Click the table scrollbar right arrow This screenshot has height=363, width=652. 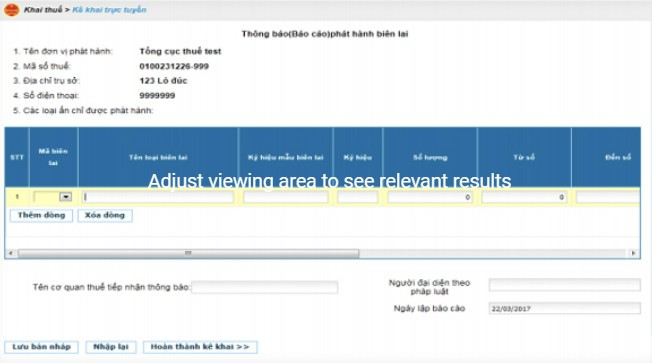(633, 253)
